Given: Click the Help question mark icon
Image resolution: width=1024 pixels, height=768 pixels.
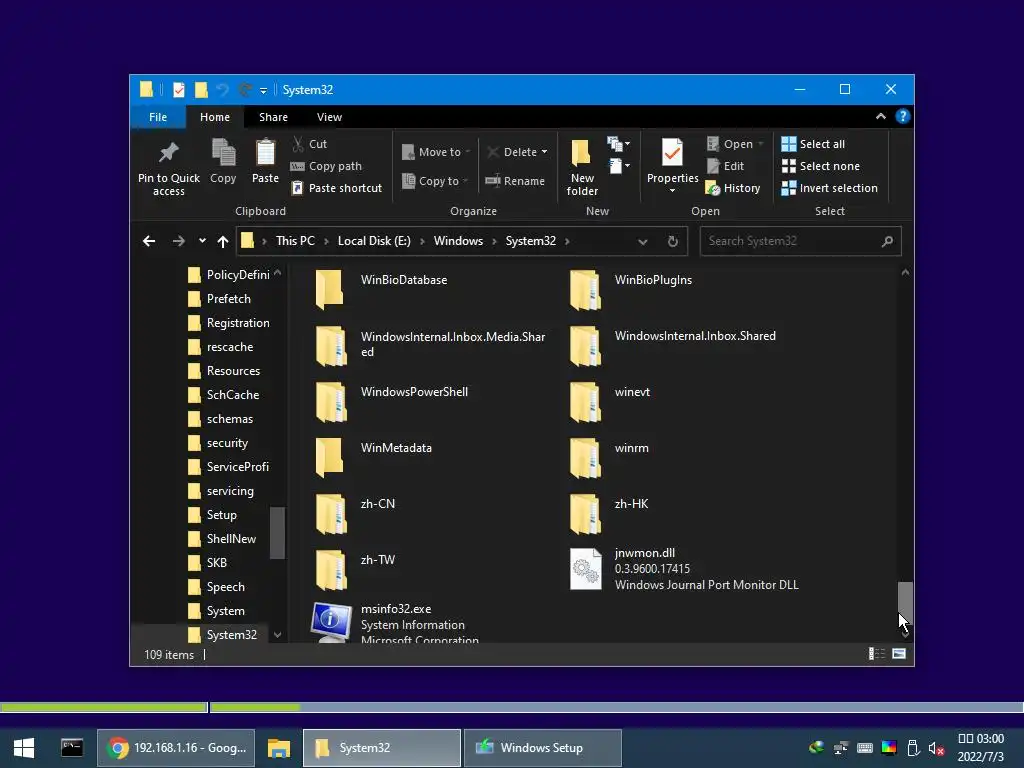Looking at the screenshot, I should [x=903, y=116].
